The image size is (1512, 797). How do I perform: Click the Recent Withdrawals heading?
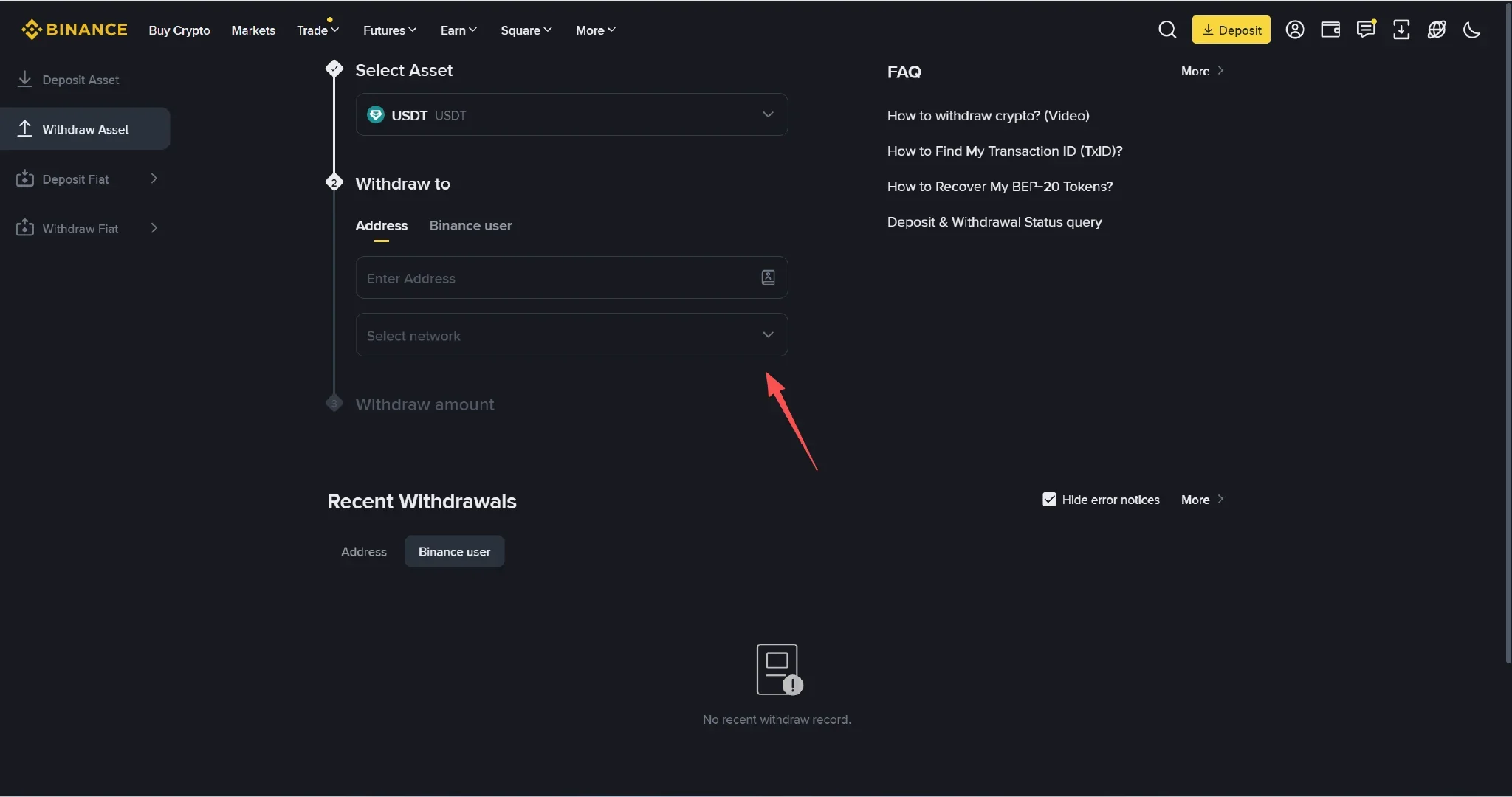[422, 501]
